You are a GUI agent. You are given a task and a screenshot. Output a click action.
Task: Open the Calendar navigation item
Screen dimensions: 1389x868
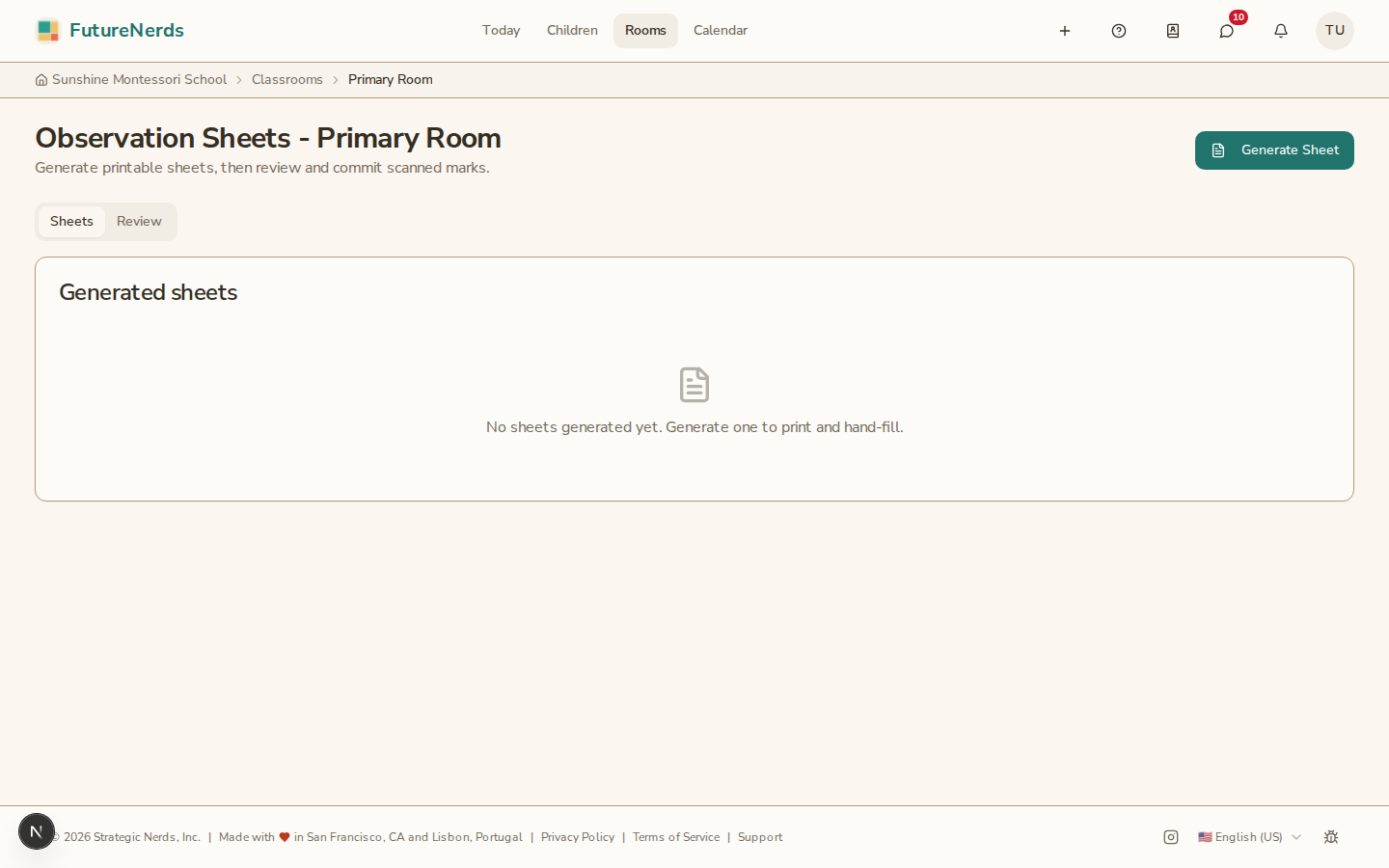click(721, 31)
